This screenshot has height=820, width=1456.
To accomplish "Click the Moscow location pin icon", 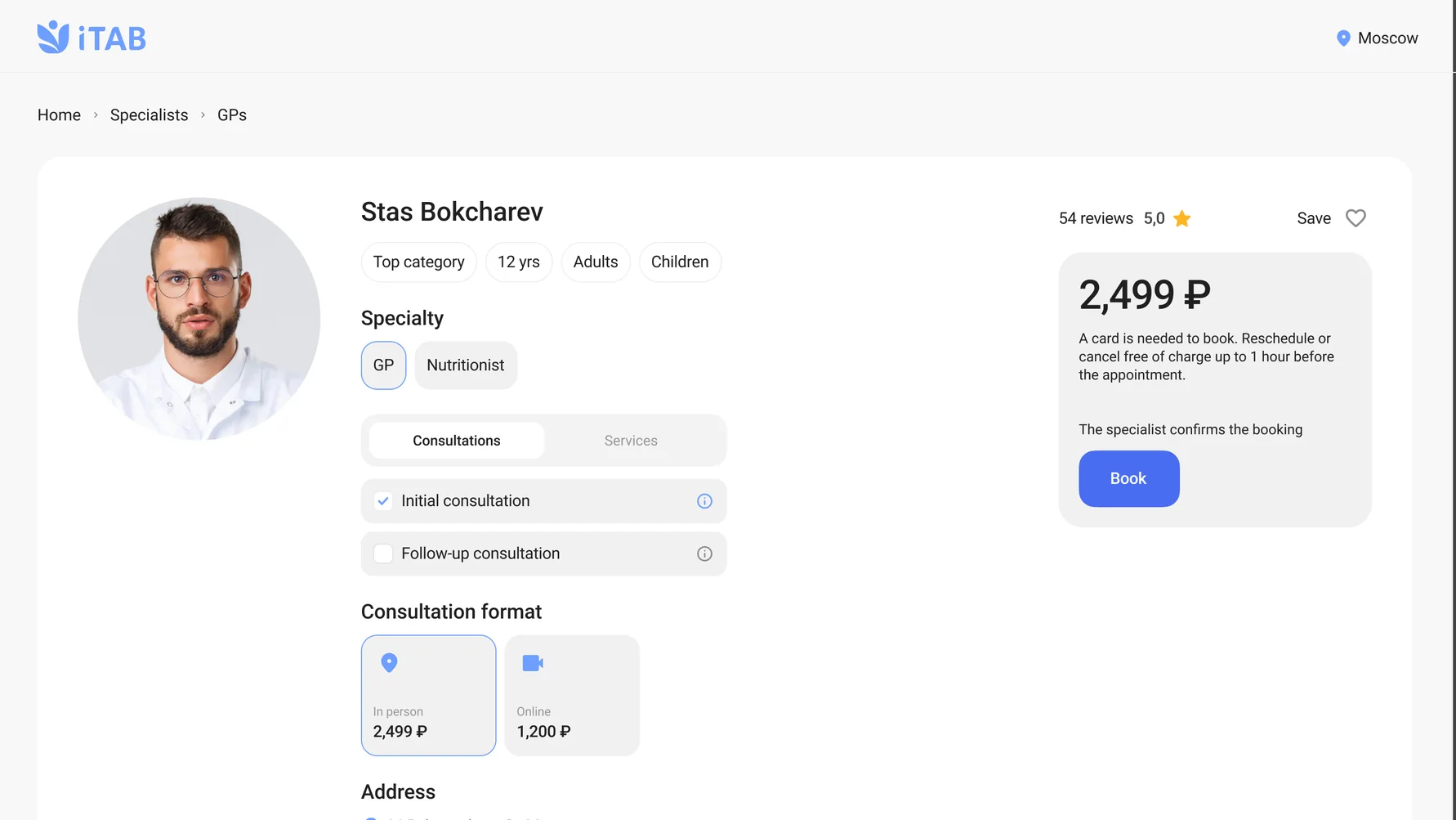I will pos(1343,38).
